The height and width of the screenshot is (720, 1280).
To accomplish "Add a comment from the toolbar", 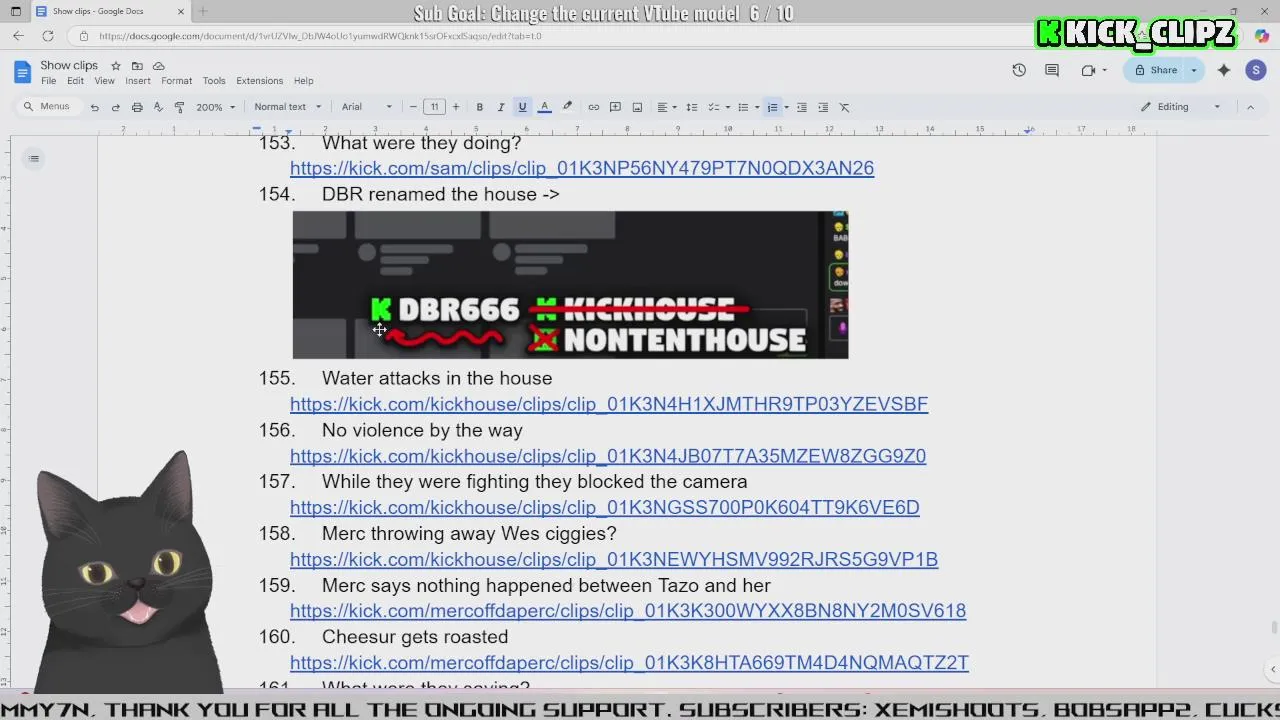I will click(x=615, y=107).
